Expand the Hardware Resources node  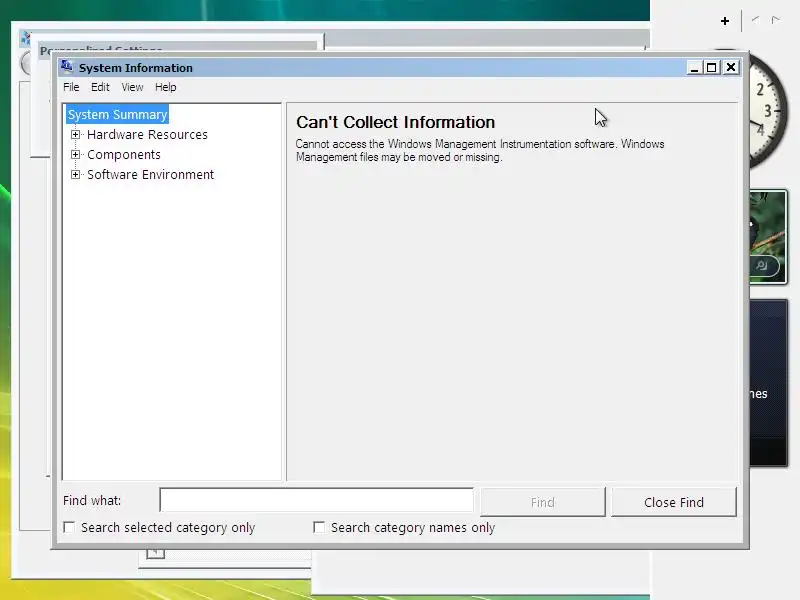tap(76, 135)
